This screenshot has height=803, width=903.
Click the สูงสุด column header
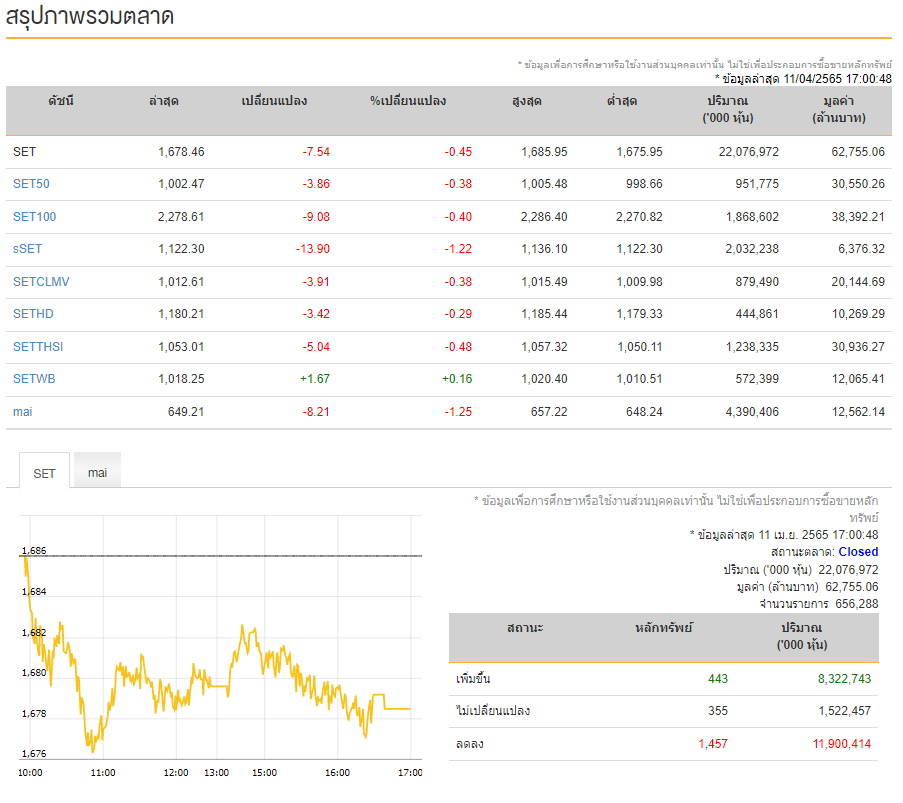[x=526, y=101]
